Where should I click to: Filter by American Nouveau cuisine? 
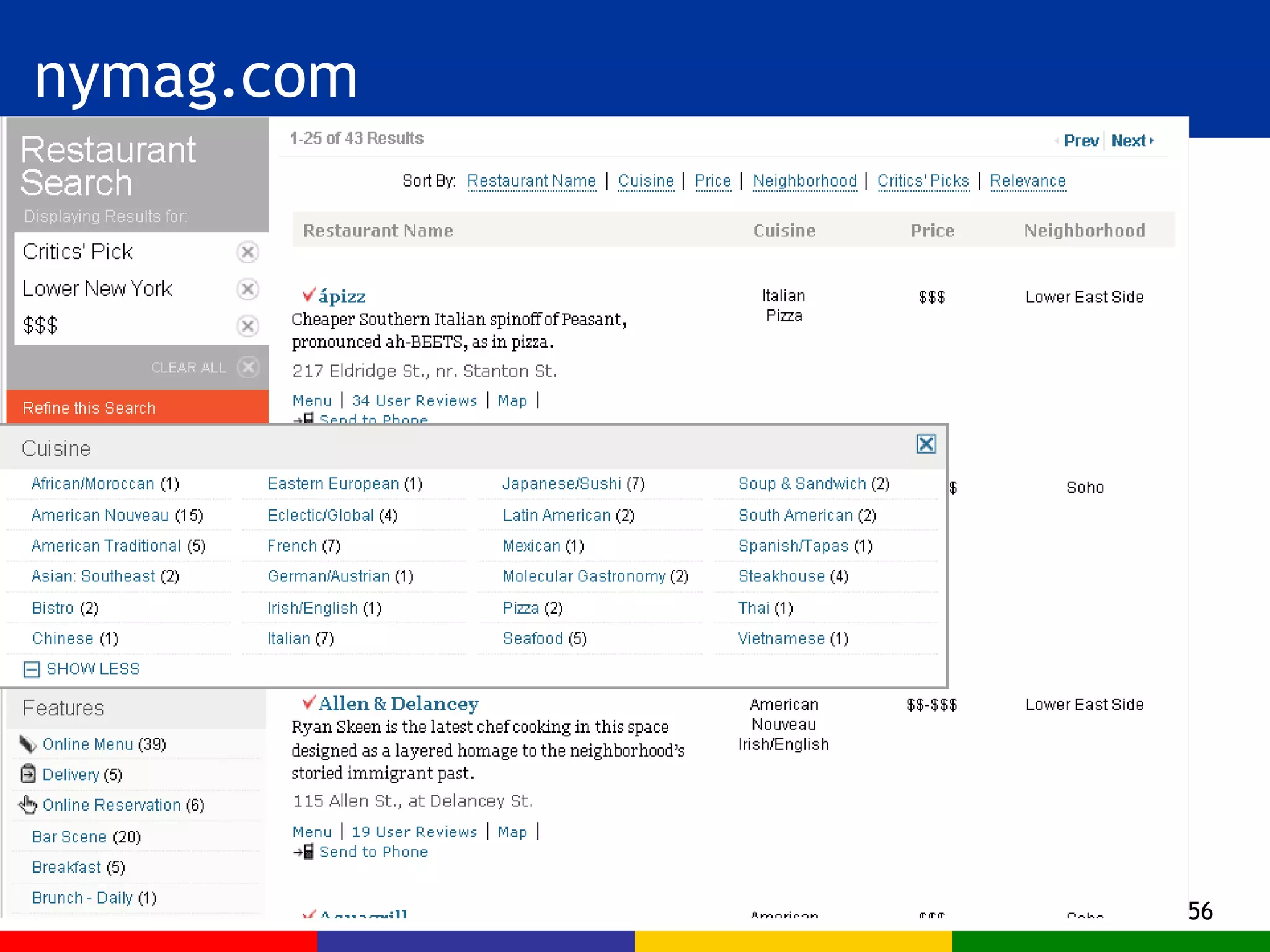(100, 515)
